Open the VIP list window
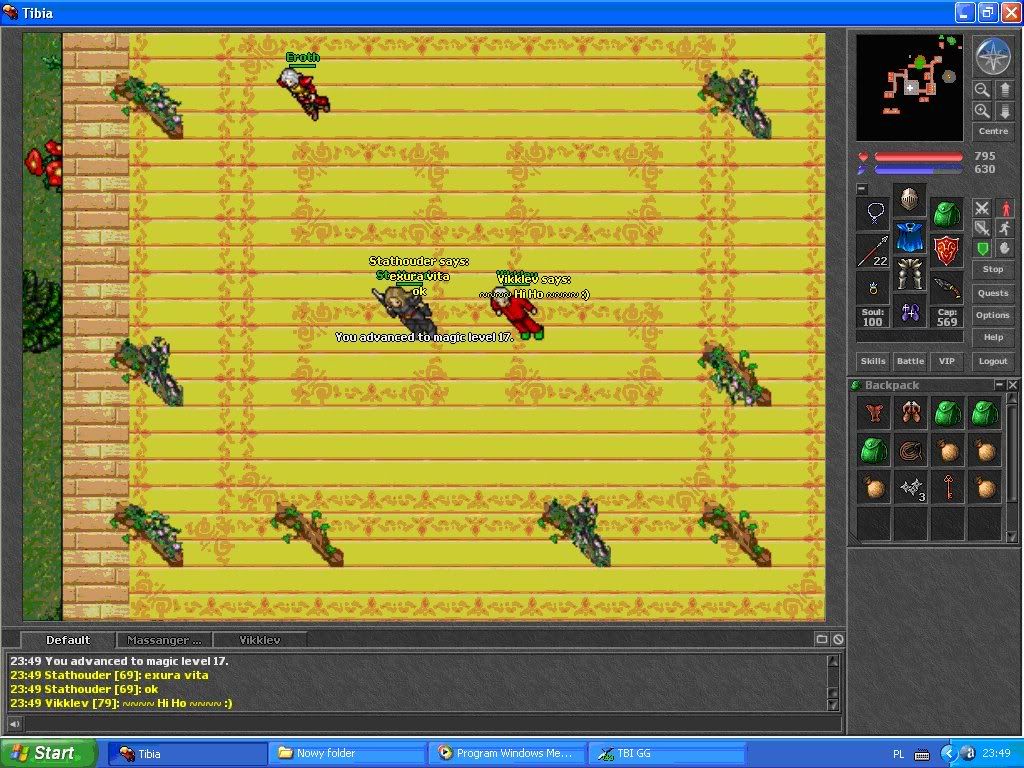 click(x=947, y=361)
